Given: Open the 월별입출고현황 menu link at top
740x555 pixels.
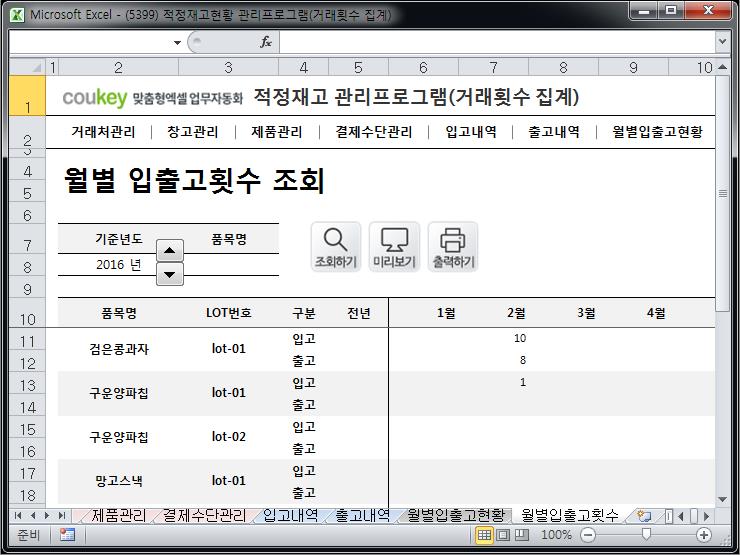Looking at the screenshot, I should (657, 132).
